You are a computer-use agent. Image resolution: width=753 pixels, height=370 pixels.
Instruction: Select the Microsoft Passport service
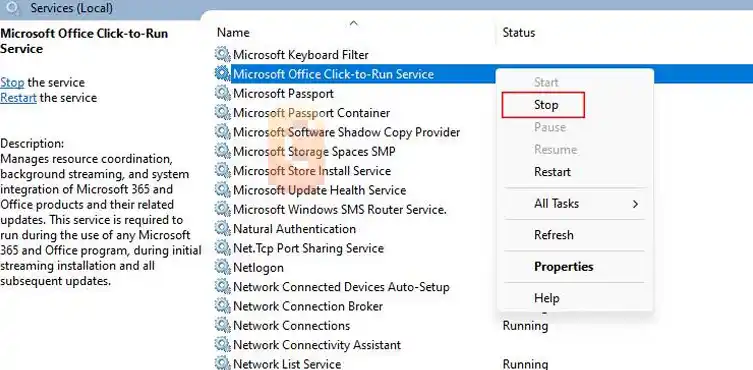point(283,93)
